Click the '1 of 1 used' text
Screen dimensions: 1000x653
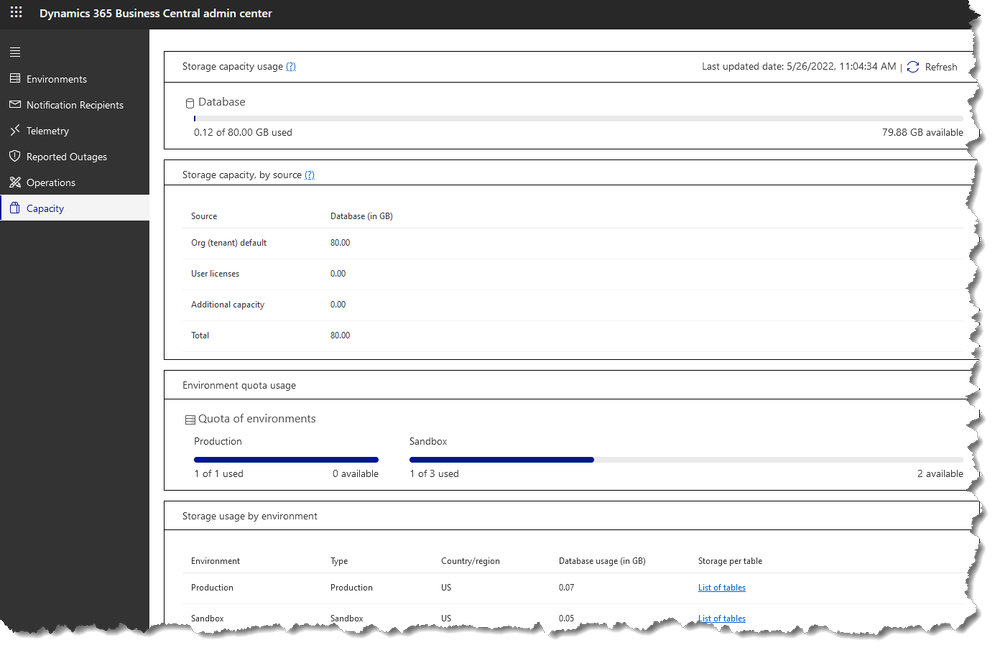click(x=219, y=474)
